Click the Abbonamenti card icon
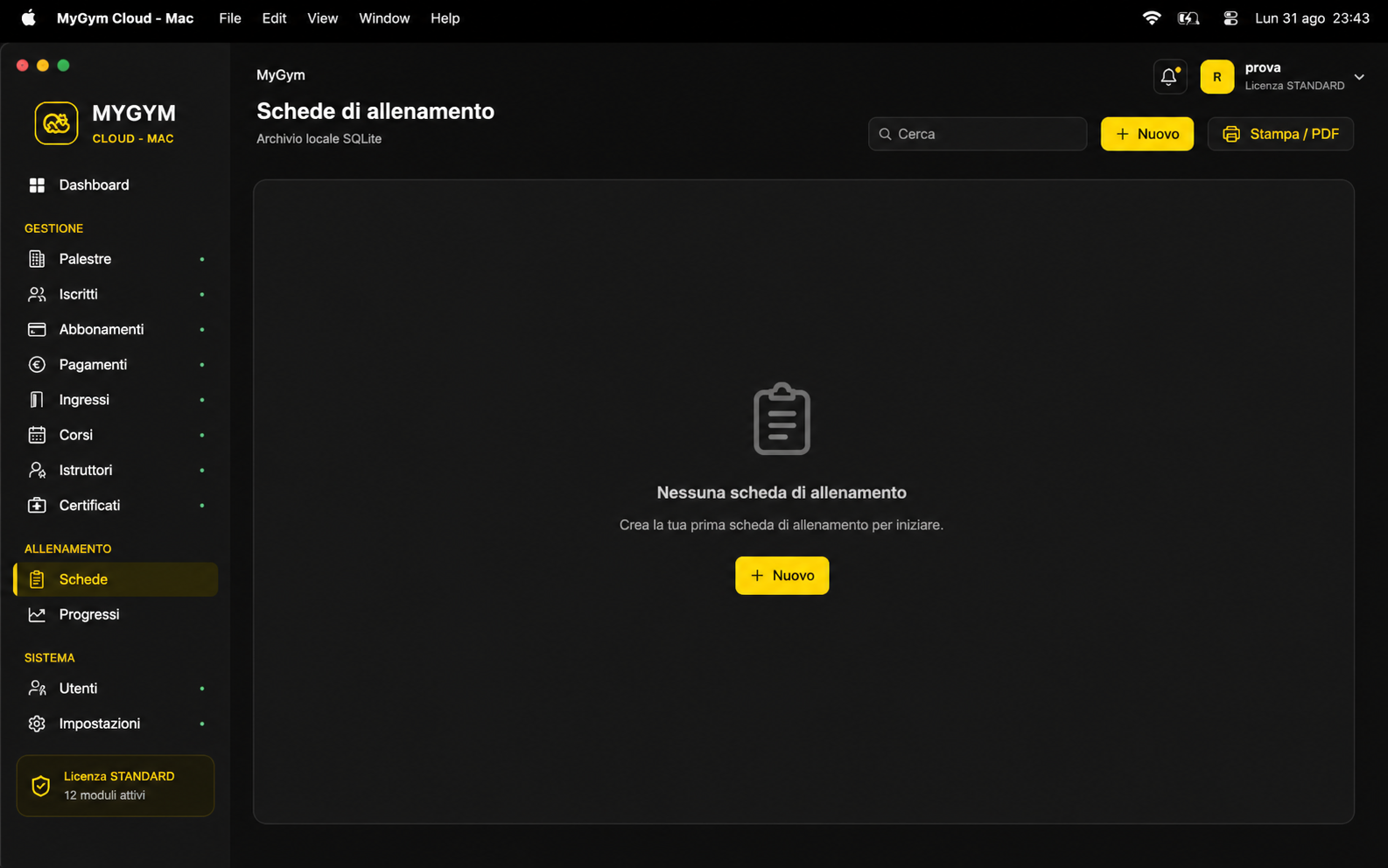 37,330
